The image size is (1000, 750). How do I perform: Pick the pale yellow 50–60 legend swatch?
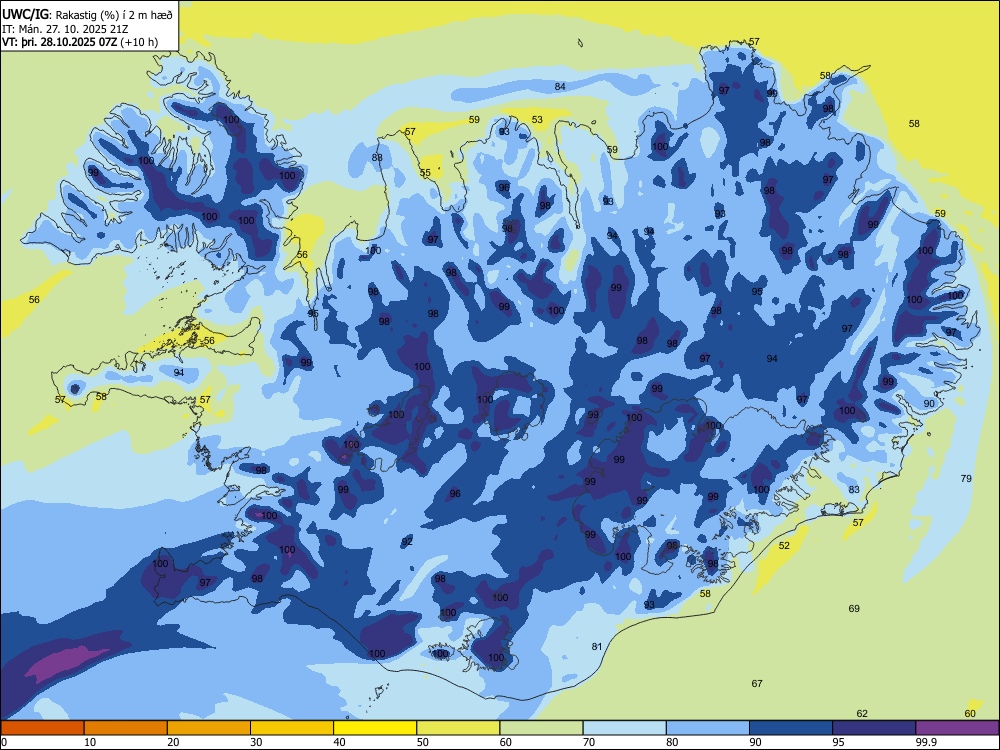click(458, 728)
